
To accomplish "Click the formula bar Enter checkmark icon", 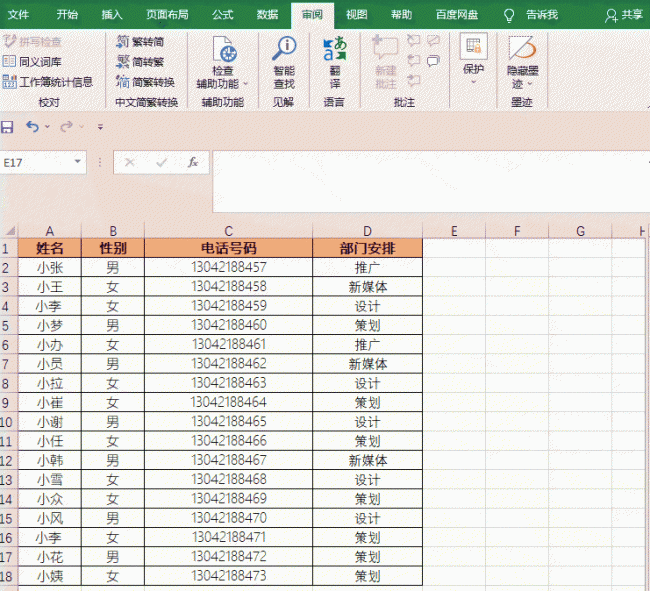I will 161,162.
